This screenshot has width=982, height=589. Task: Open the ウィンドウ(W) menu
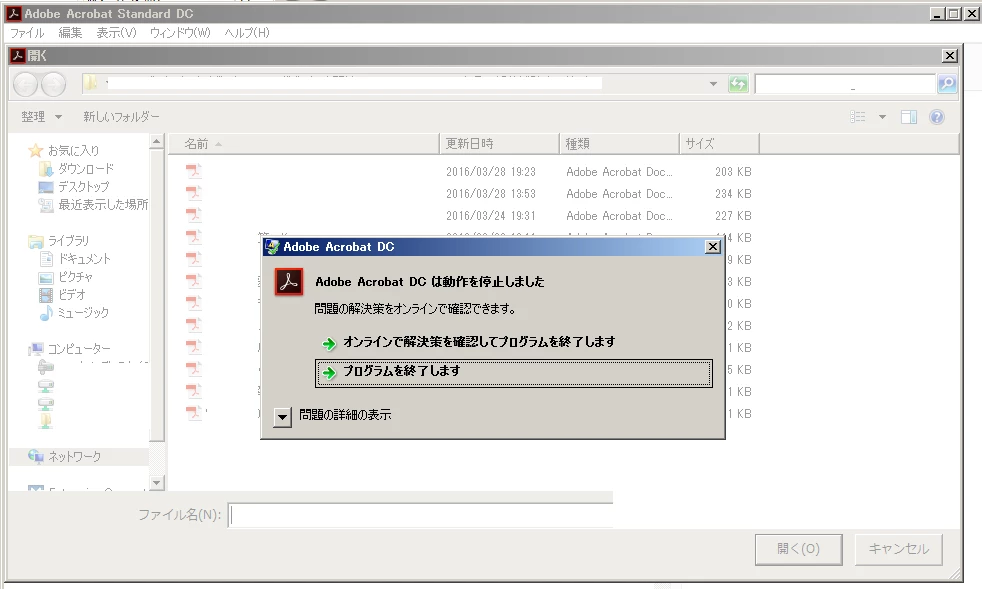[180, 33]
